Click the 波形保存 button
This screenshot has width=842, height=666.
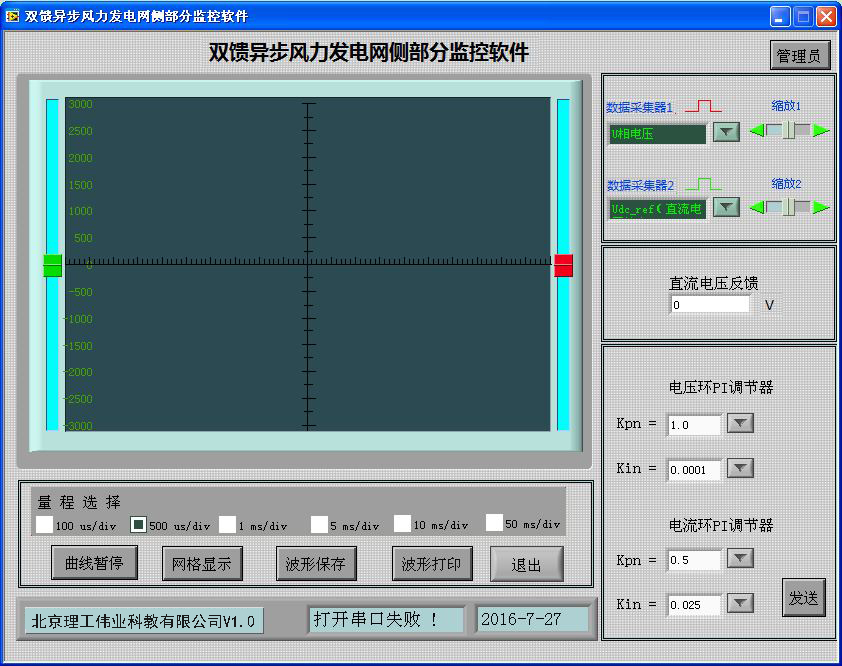click(317, 563)
